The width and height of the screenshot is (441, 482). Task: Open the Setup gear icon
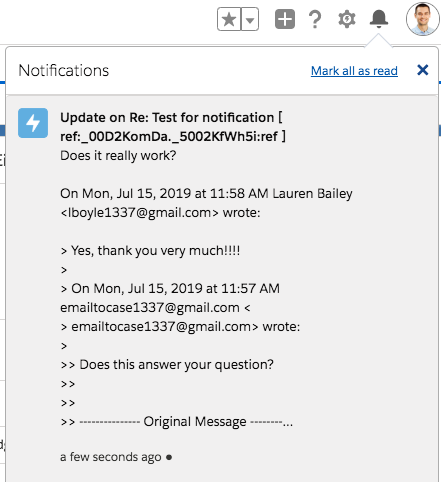tap(347, 19)
